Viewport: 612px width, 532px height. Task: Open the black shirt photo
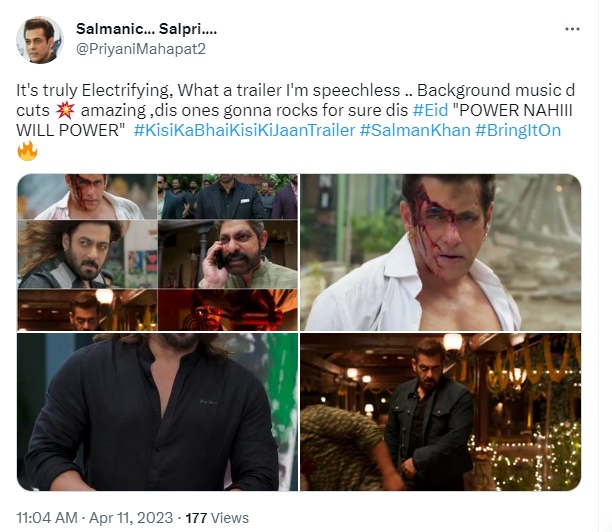point(157,412)
